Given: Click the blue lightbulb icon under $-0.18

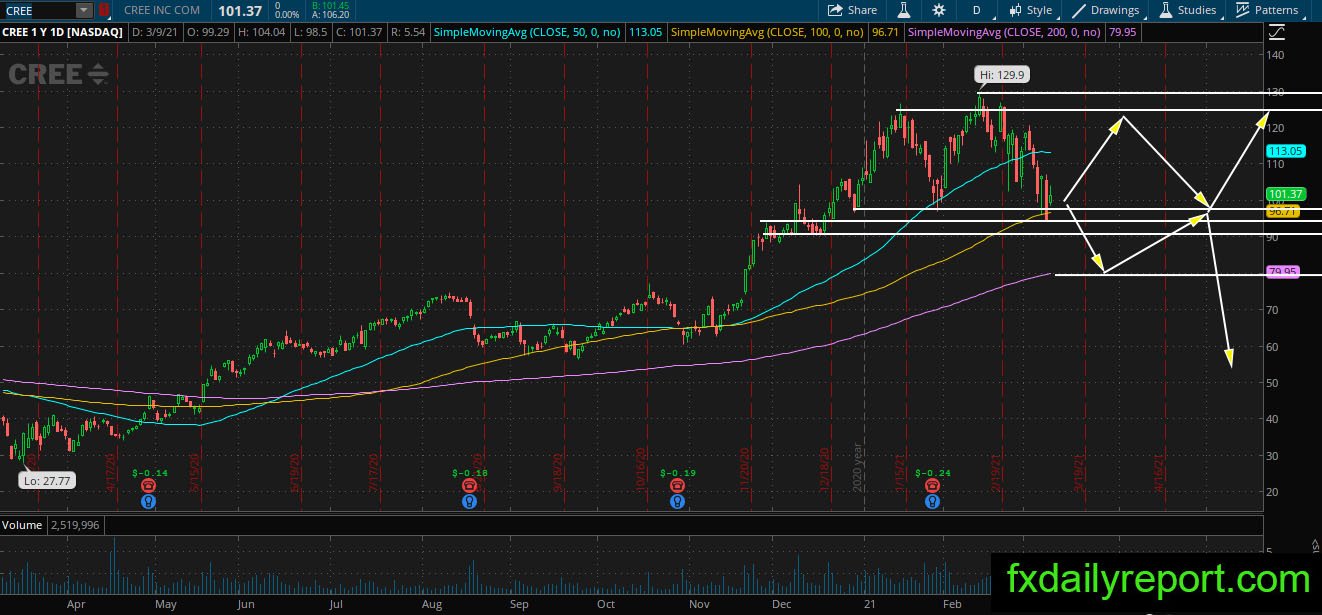Looking at the screenshot, I should click(x=469, y=501).
